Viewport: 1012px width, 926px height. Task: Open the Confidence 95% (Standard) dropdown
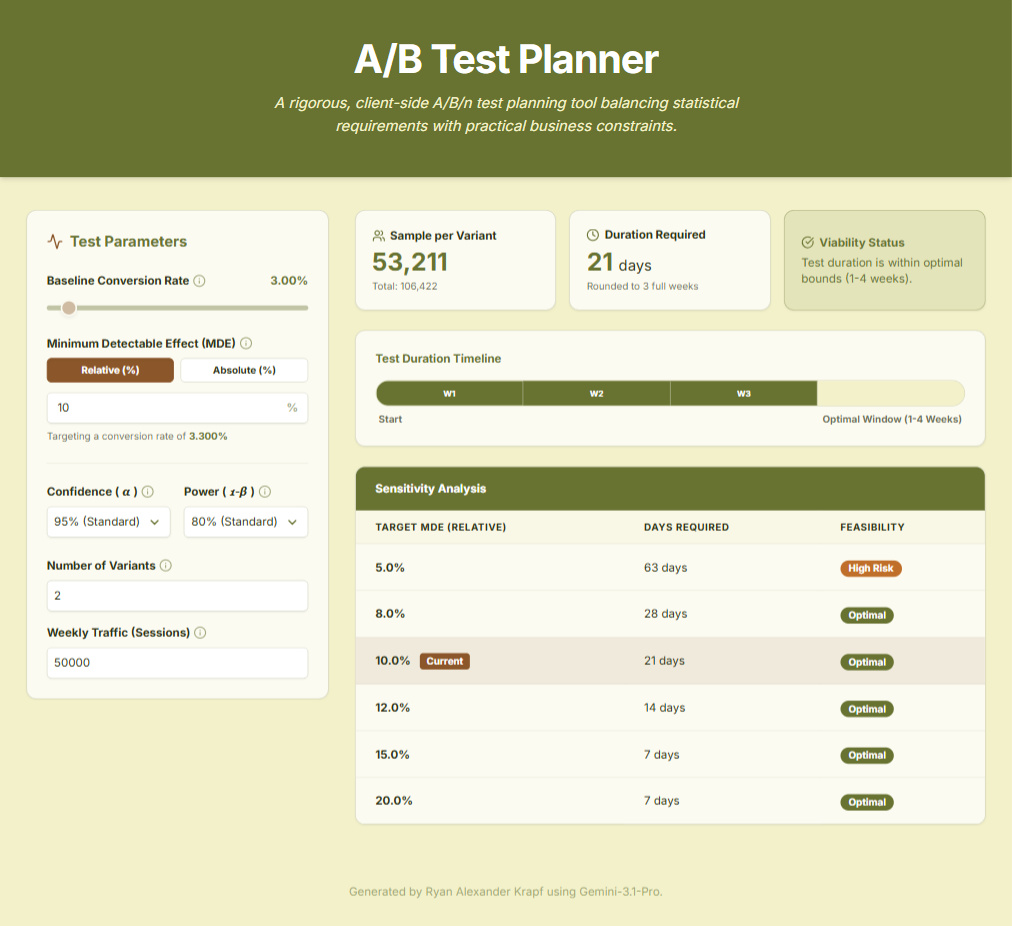point(108,521)
